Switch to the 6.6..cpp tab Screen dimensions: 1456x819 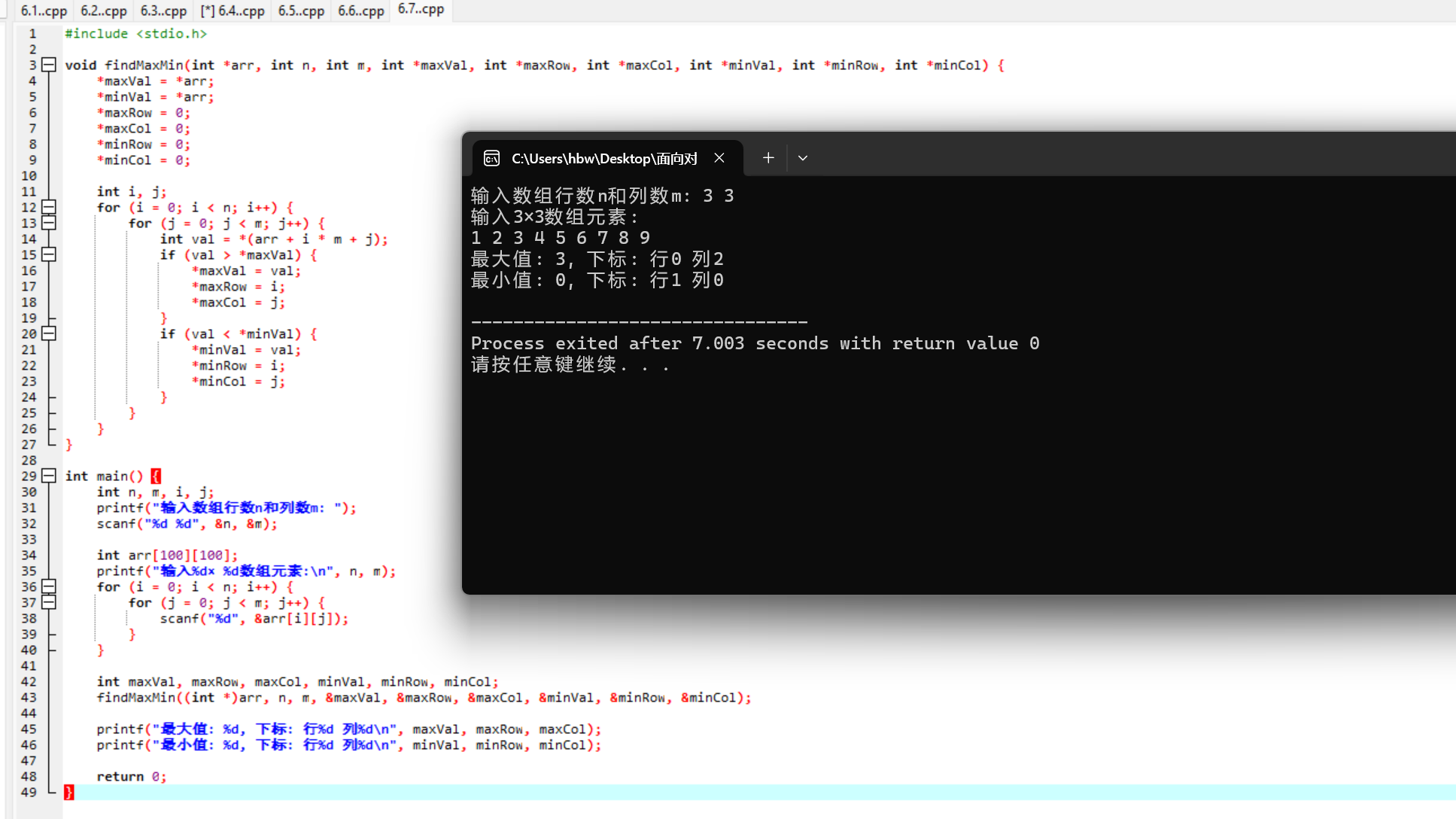click(361, 11)
